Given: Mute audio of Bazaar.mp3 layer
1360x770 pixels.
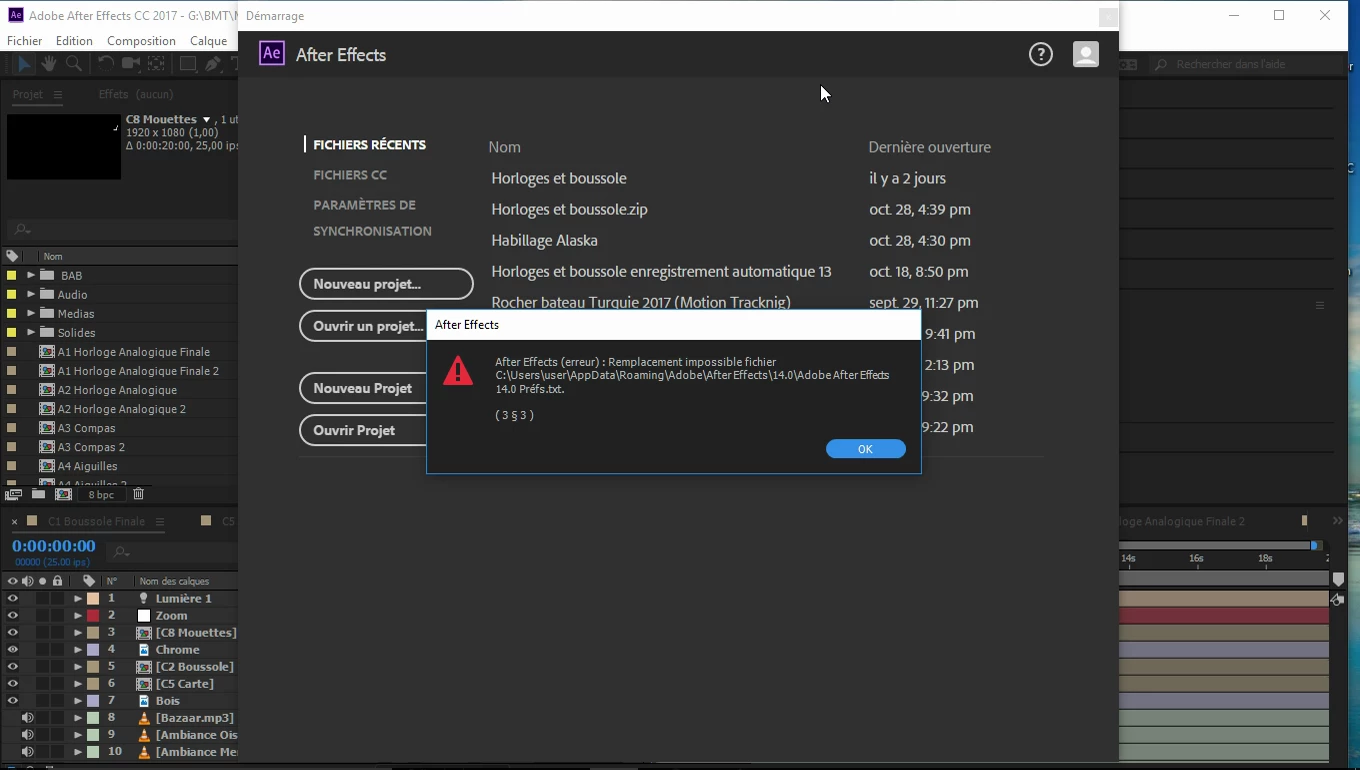Looking at the screenshot, I should (28, 718).
